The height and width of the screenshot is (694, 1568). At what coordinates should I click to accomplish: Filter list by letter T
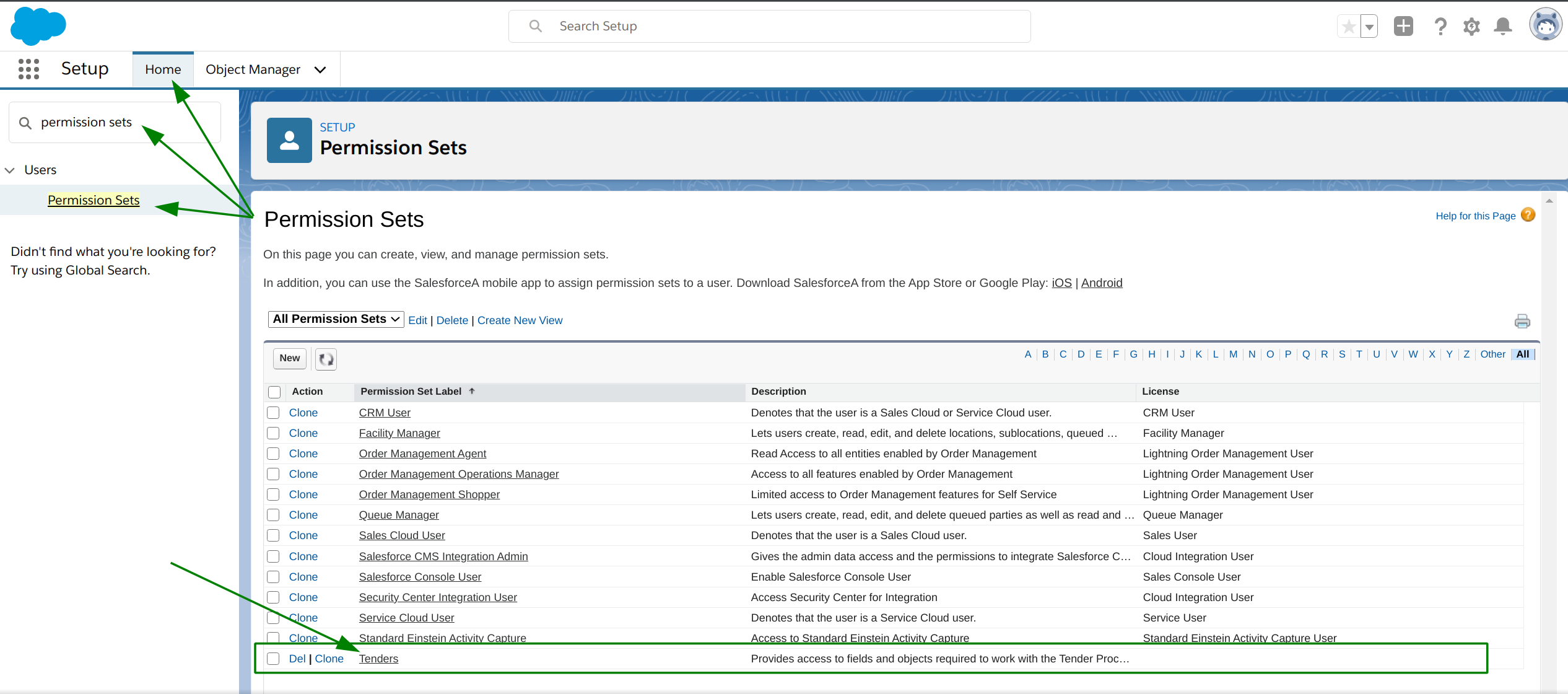pyautogui.click(x=1359, y=354)
